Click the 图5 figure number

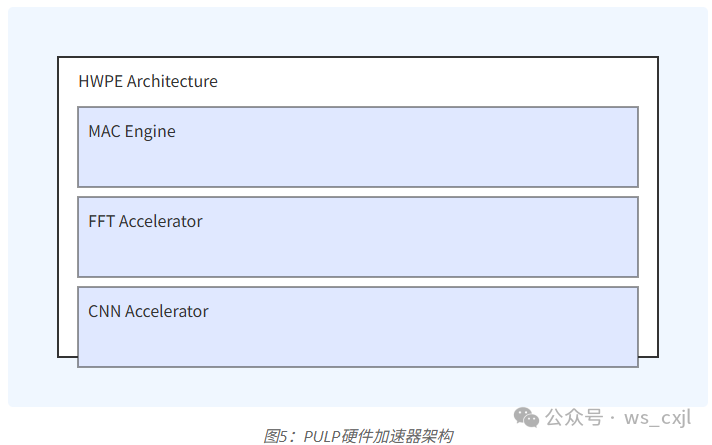tap(278, 436)
